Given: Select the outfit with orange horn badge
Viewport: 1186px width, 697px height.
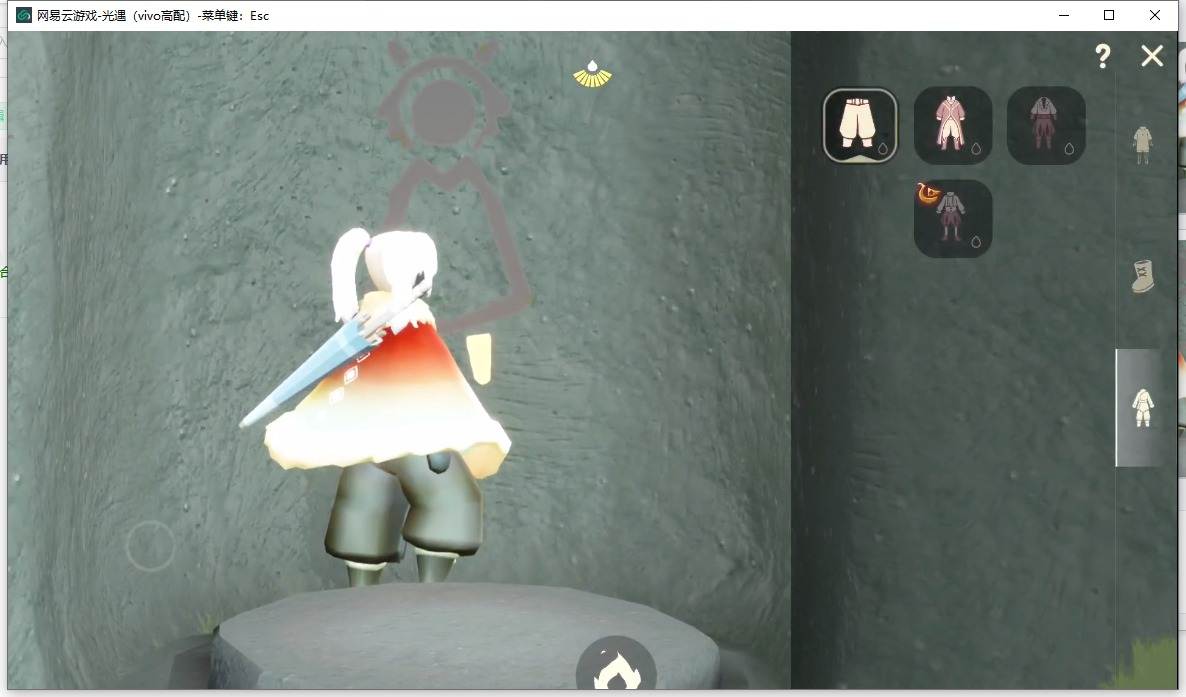Looking at the screenshot, I should coord(953,219).
